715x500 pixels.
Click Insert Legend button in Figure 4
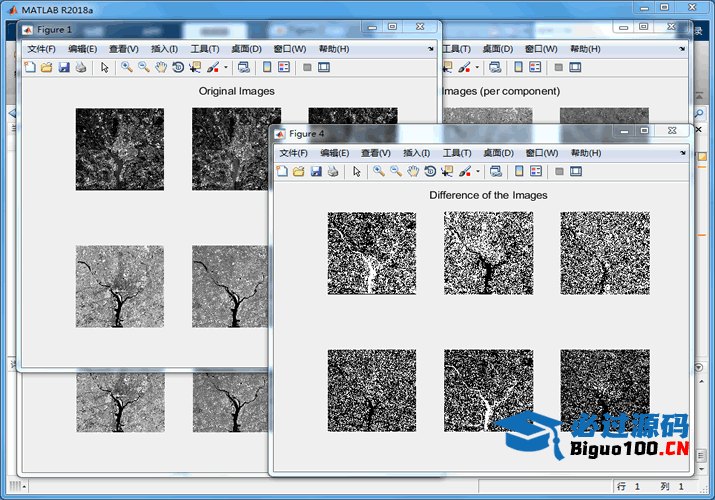point(535,172)
